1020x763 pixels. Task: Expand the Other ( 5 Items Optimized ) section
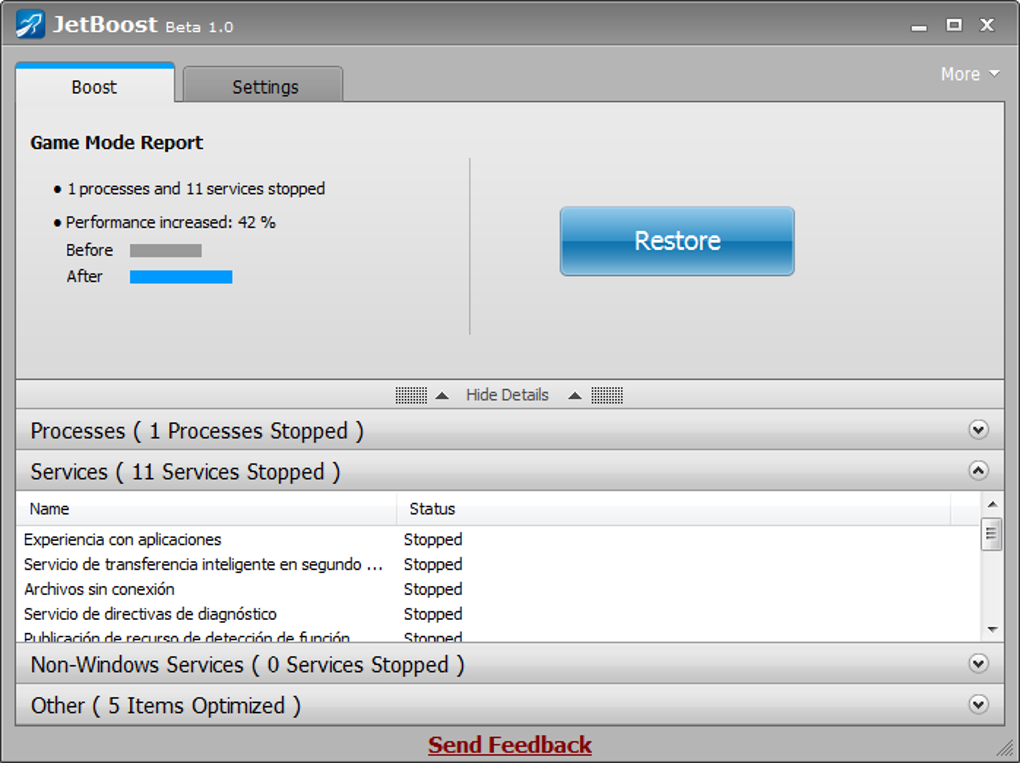point(978,705)
